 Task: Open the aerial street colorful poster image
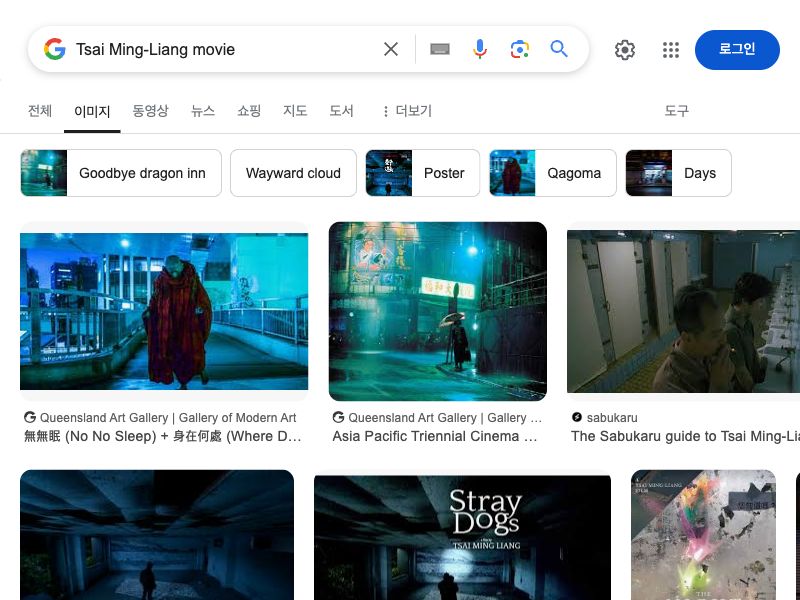point(703,535)
